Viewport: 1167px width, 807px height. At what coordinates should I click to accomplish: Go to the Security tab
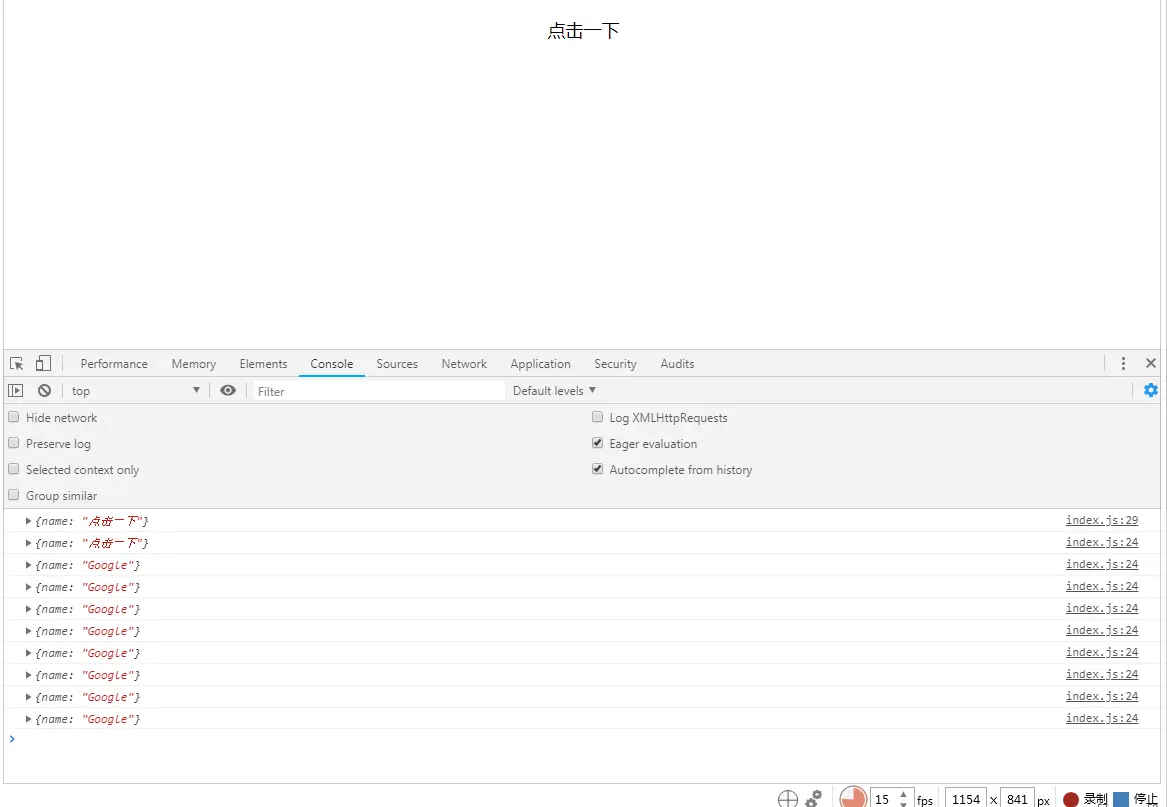pos(615,363)
